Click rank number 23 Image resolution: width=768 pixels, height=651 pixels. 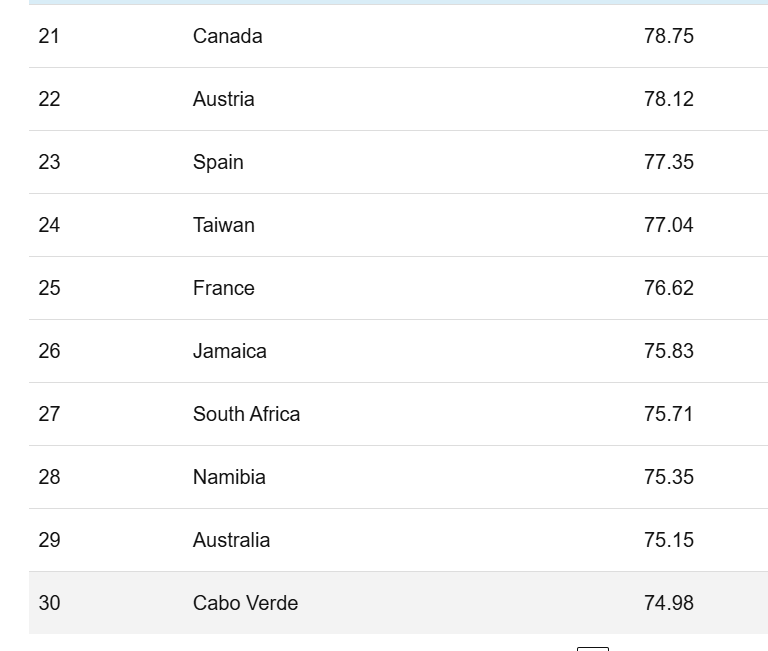[x=49, y=162]
